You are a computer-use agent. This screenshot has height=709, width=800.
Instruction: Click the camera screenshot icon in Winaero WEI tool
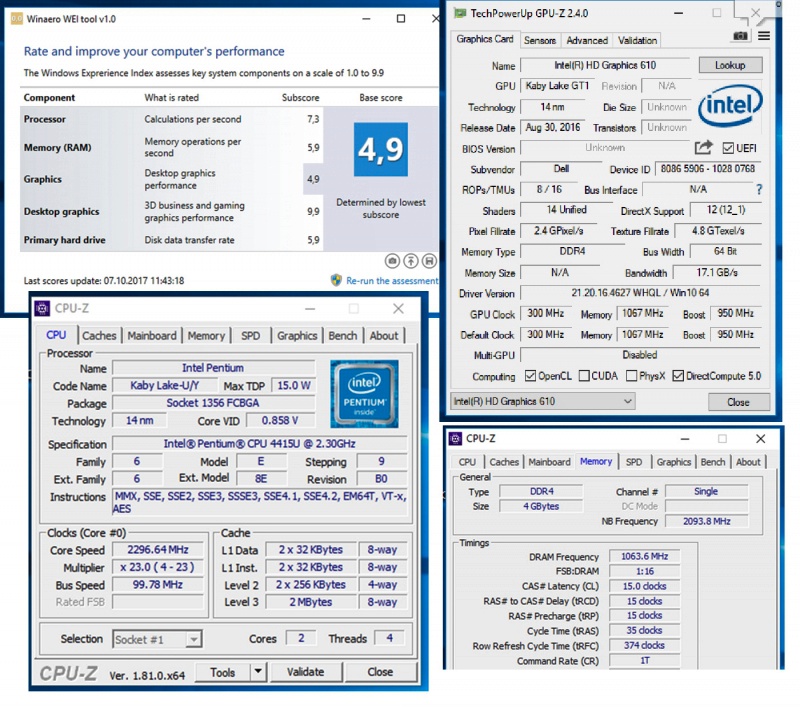tap(392, 261)
